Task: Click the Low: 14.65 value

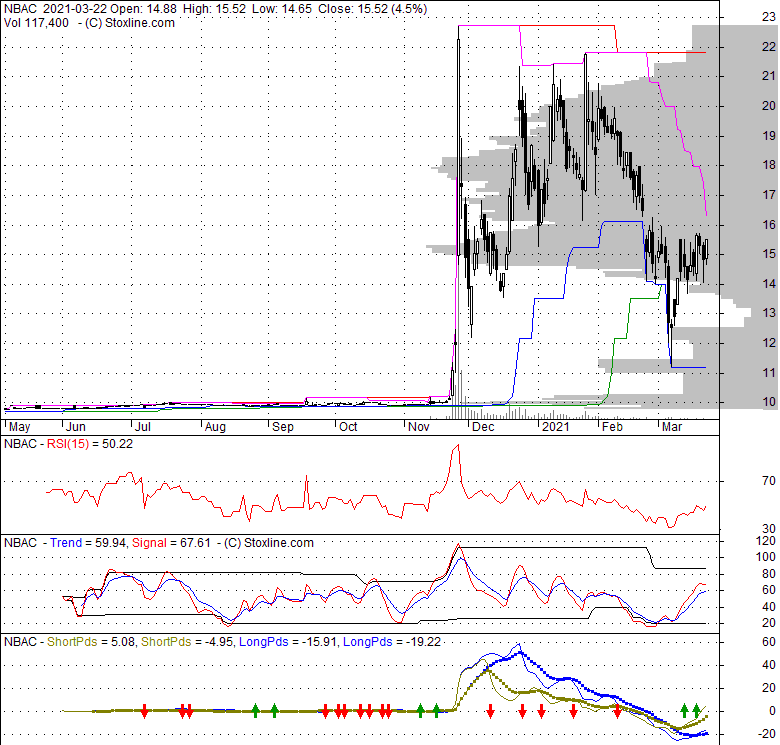Action: click(283, 9)
